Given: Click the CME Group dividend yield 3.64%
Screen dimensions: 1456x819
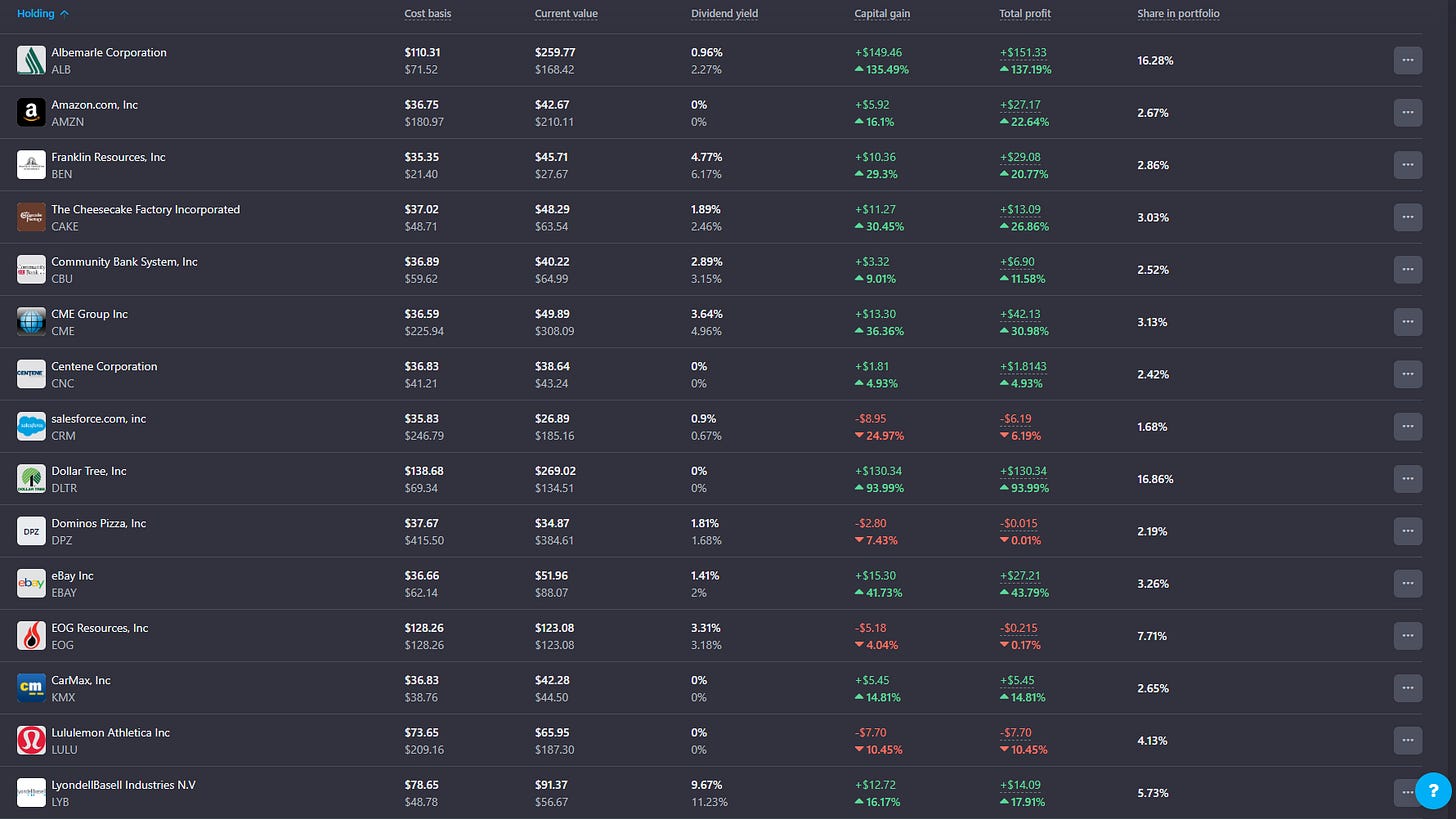Looking at the screenshot, I should (707, 314).
